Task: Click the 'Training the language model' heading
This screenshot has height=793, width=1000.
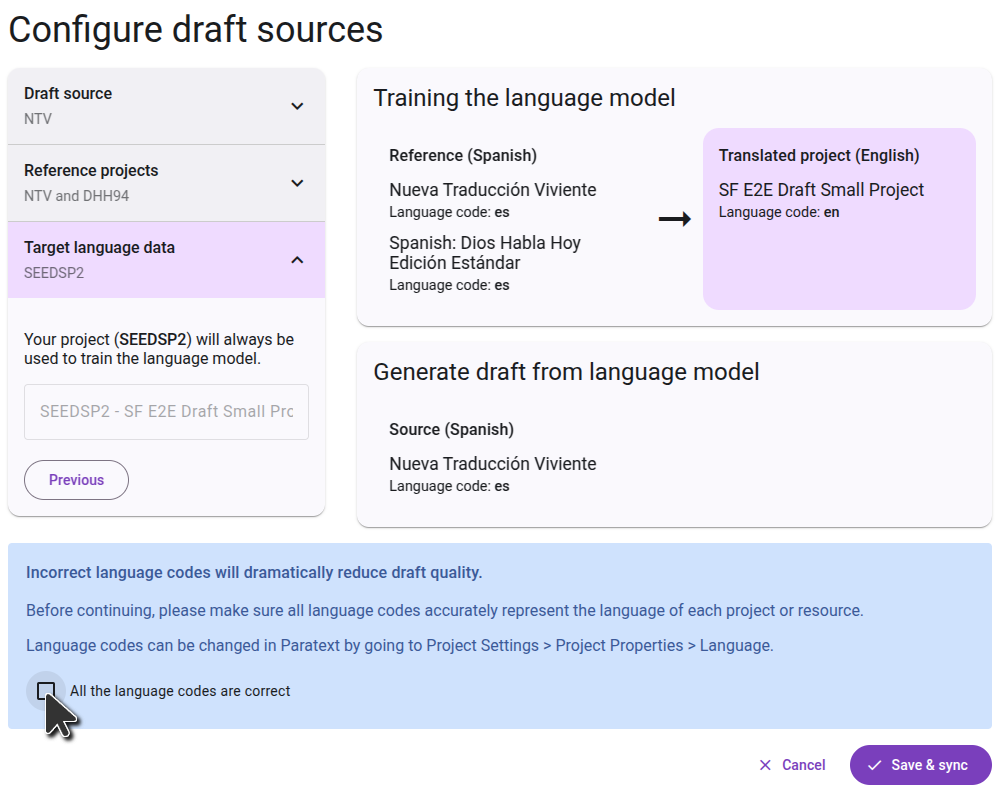Action: click(524, 98)
